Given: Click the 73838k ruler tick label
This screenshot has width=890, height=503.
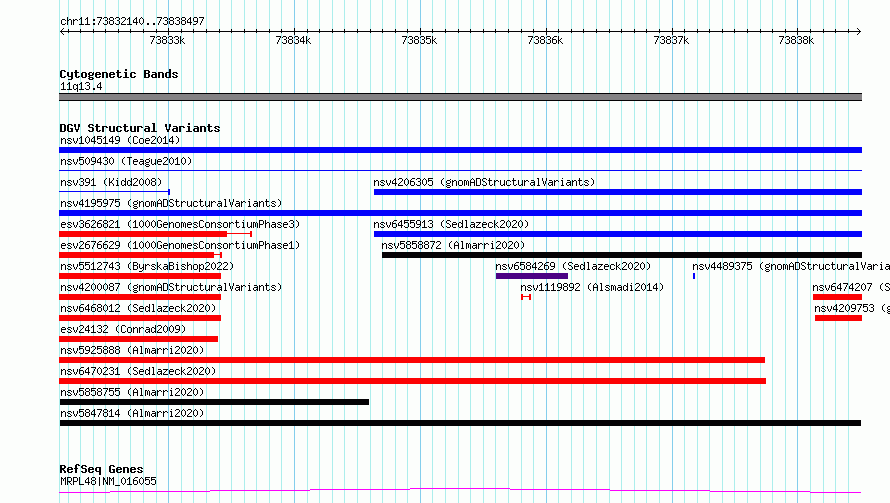Looking at the screenshot, I should [796, 40].
